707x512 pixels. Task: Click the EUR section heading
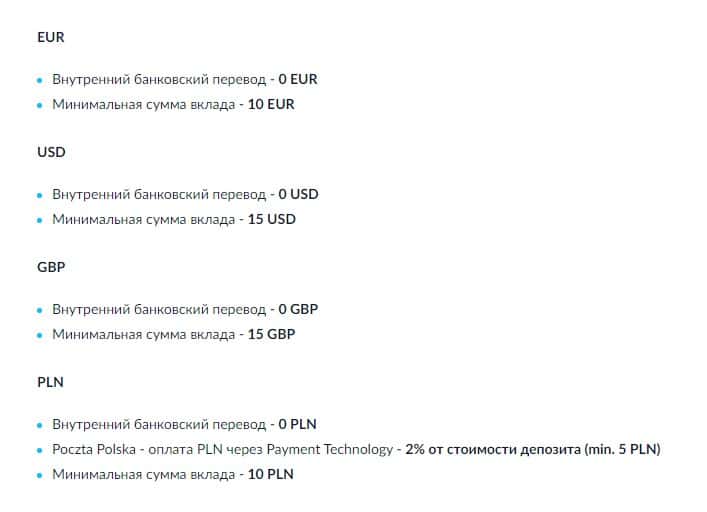point(50,37)
